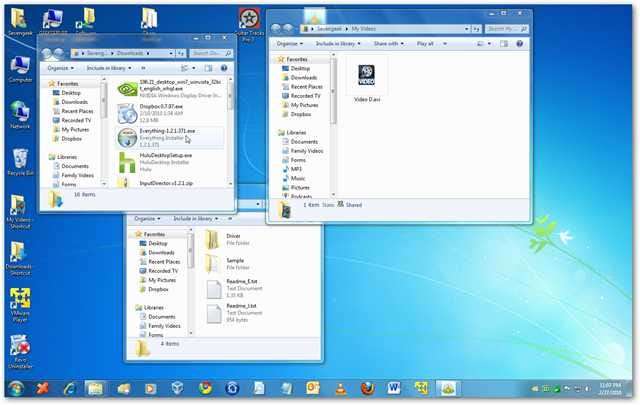Select Everything-1.2.1.371.exe in Downloads
The height and width of the screenshot is (405, 640).
point(171,138)
